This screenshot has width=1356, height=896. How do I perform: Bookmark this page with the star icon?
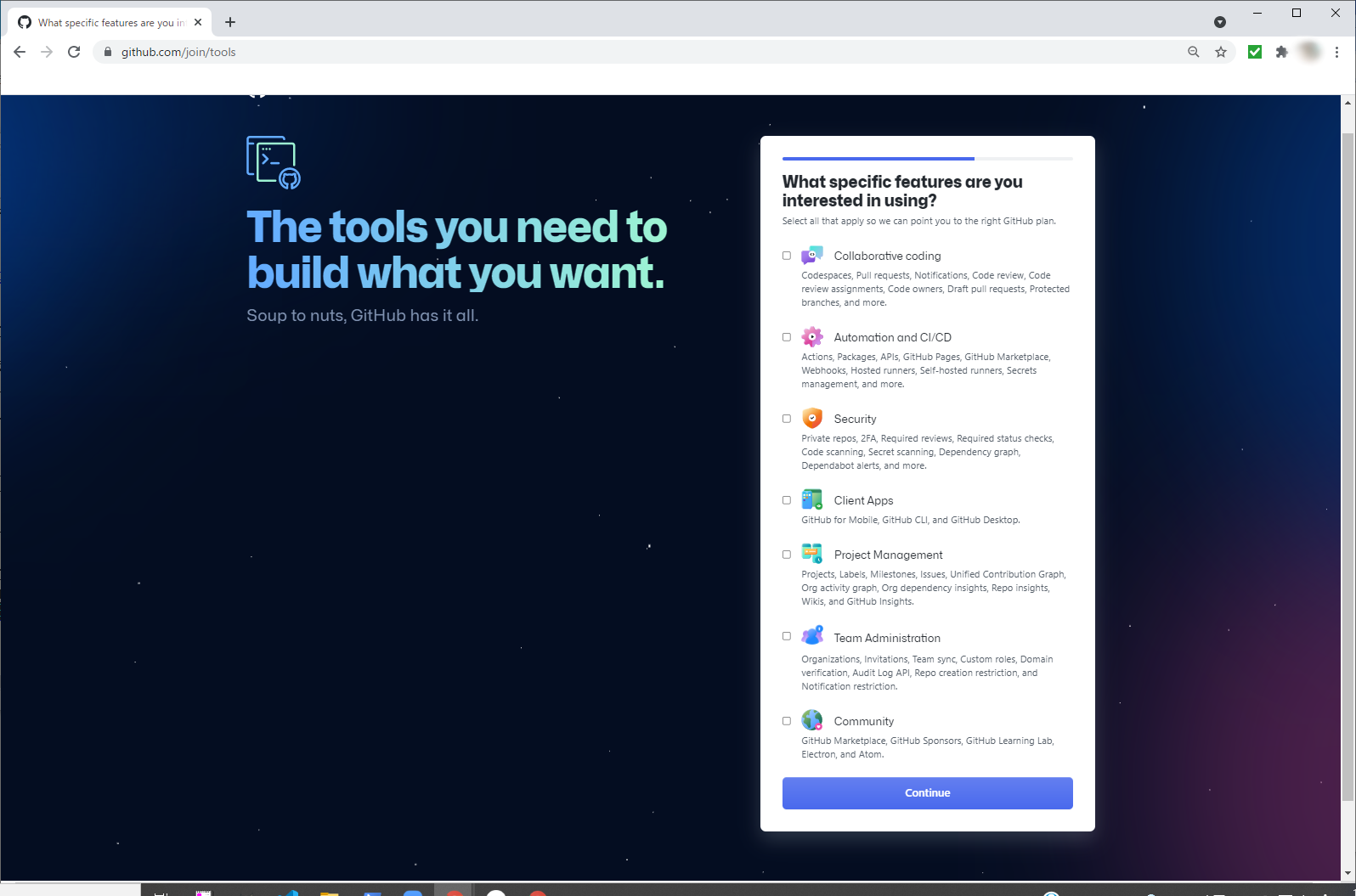[1221, 52]
